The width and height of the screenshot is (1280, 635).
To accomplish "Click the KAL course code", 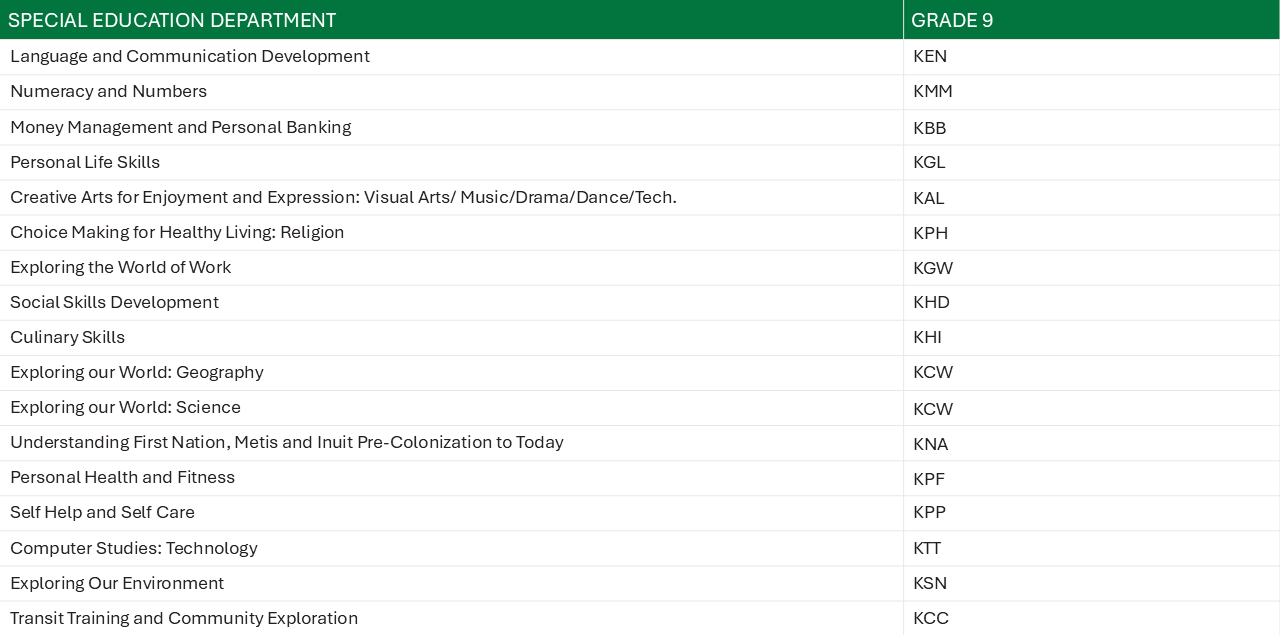I will coord(928,198).
